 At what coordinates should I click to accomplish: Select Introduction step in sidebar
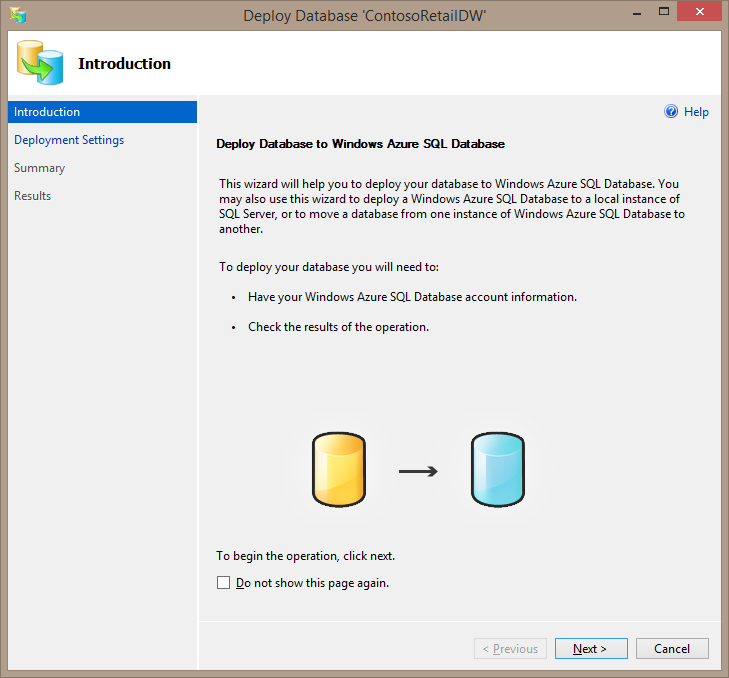pyautogui.click(x=102, y=112)
